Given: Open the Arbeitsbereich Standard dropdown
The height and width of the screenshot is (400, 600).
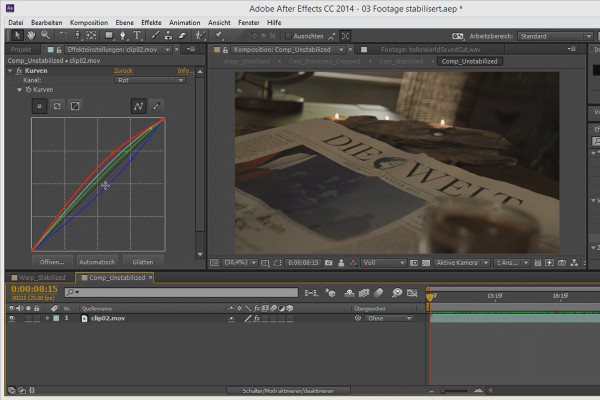Looking at the screenshot, I should [x=555, y=36].
